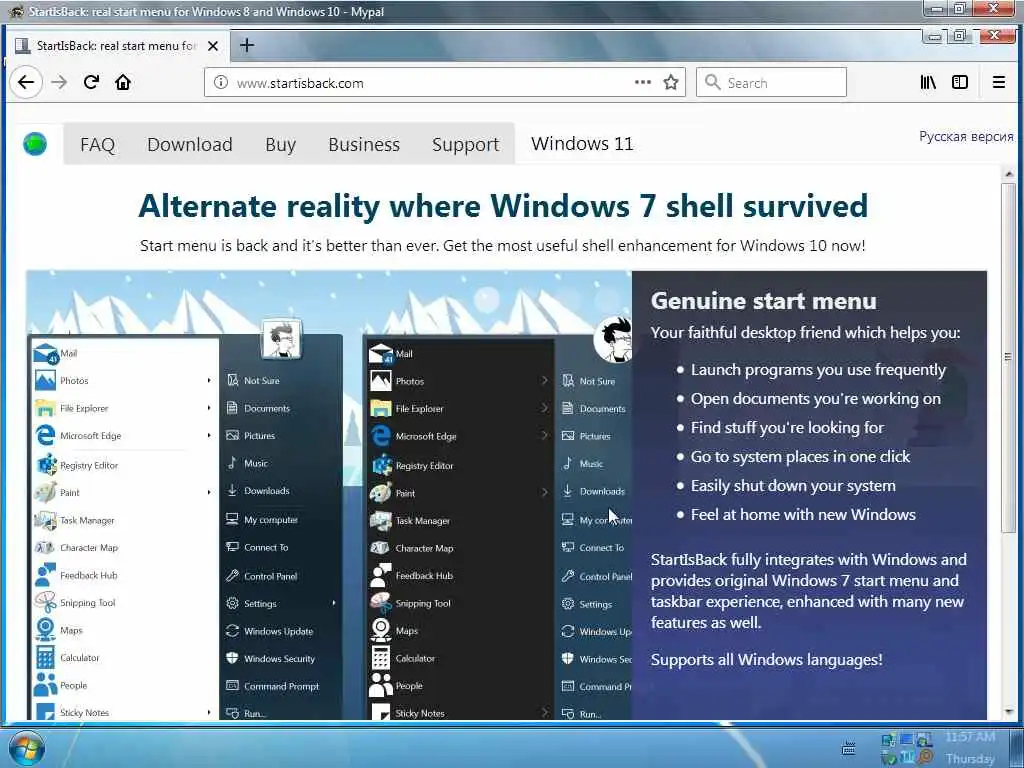Screen dimensions: 1024x768
Task: Click the taskbar clock
Action: (970, 748)
